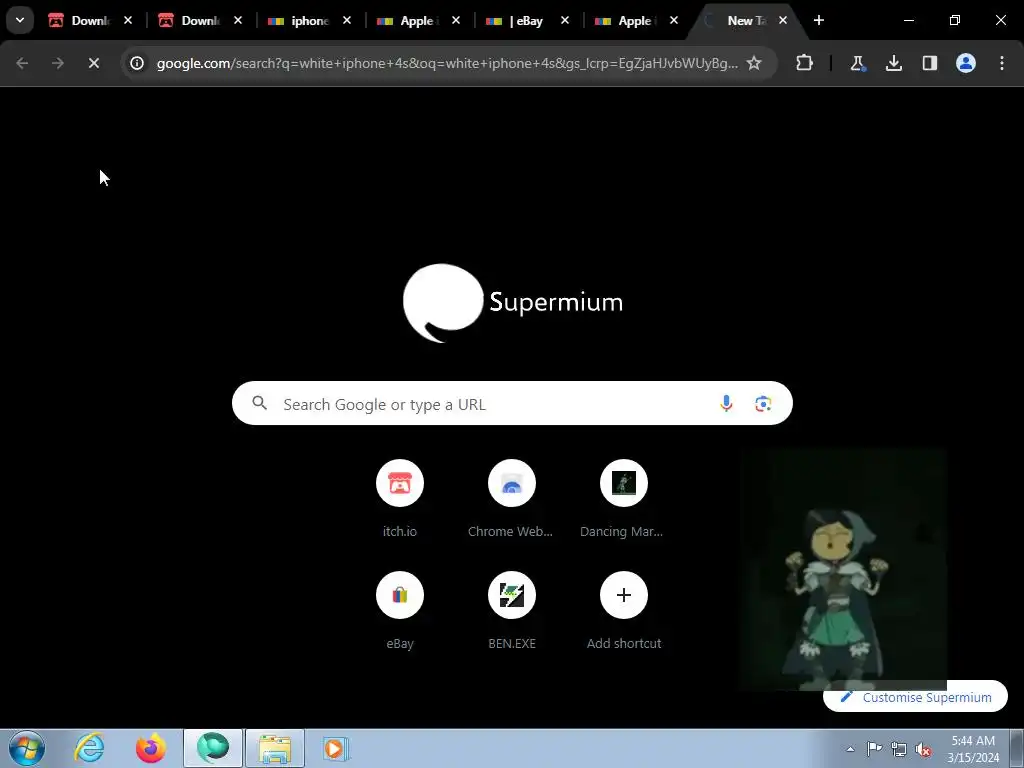
Task: Open the three-dot browser menu
Action: [x=1002, y=63]
